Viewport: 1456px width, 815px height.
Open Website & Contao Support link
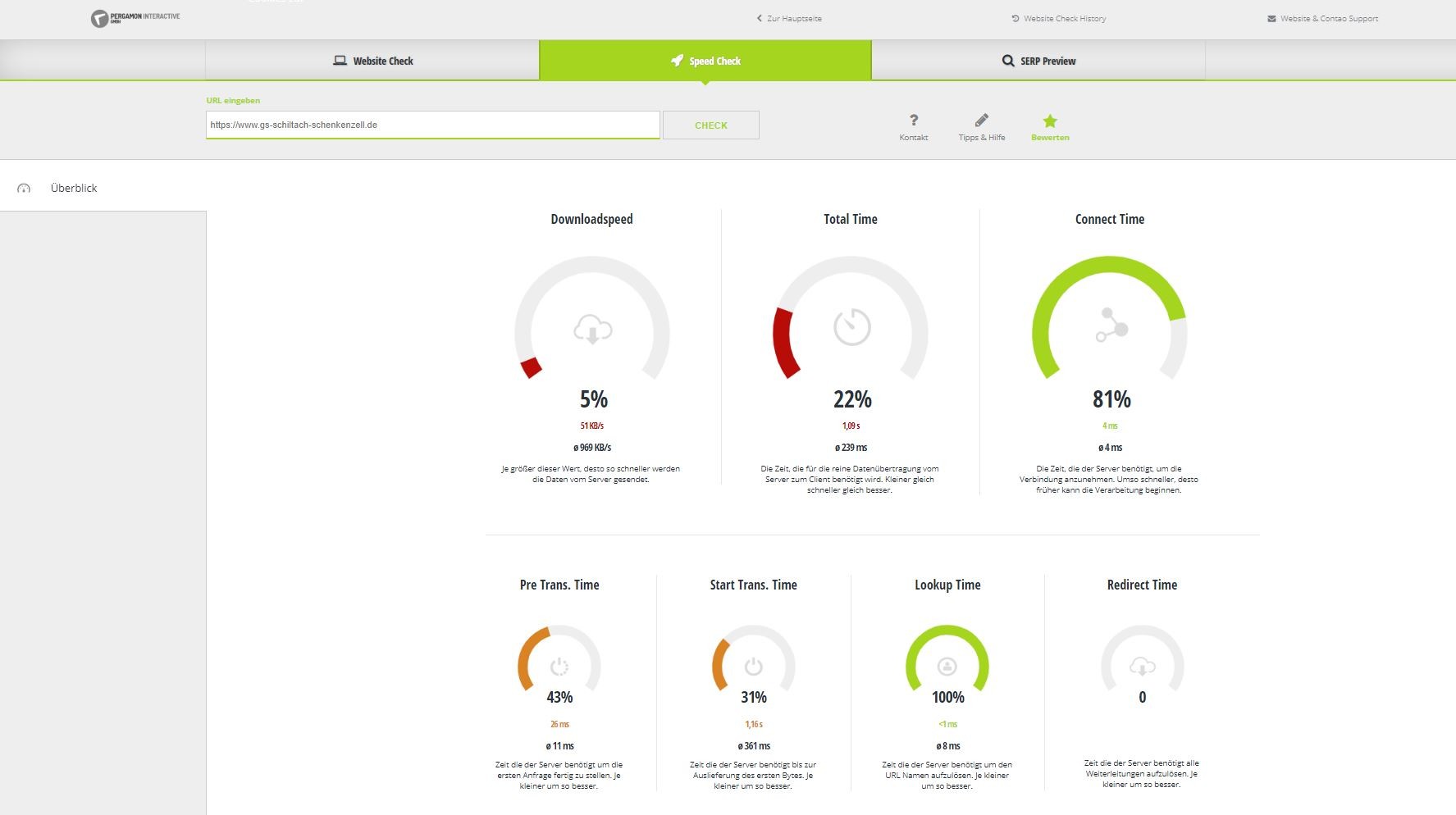pos(1323,18)
